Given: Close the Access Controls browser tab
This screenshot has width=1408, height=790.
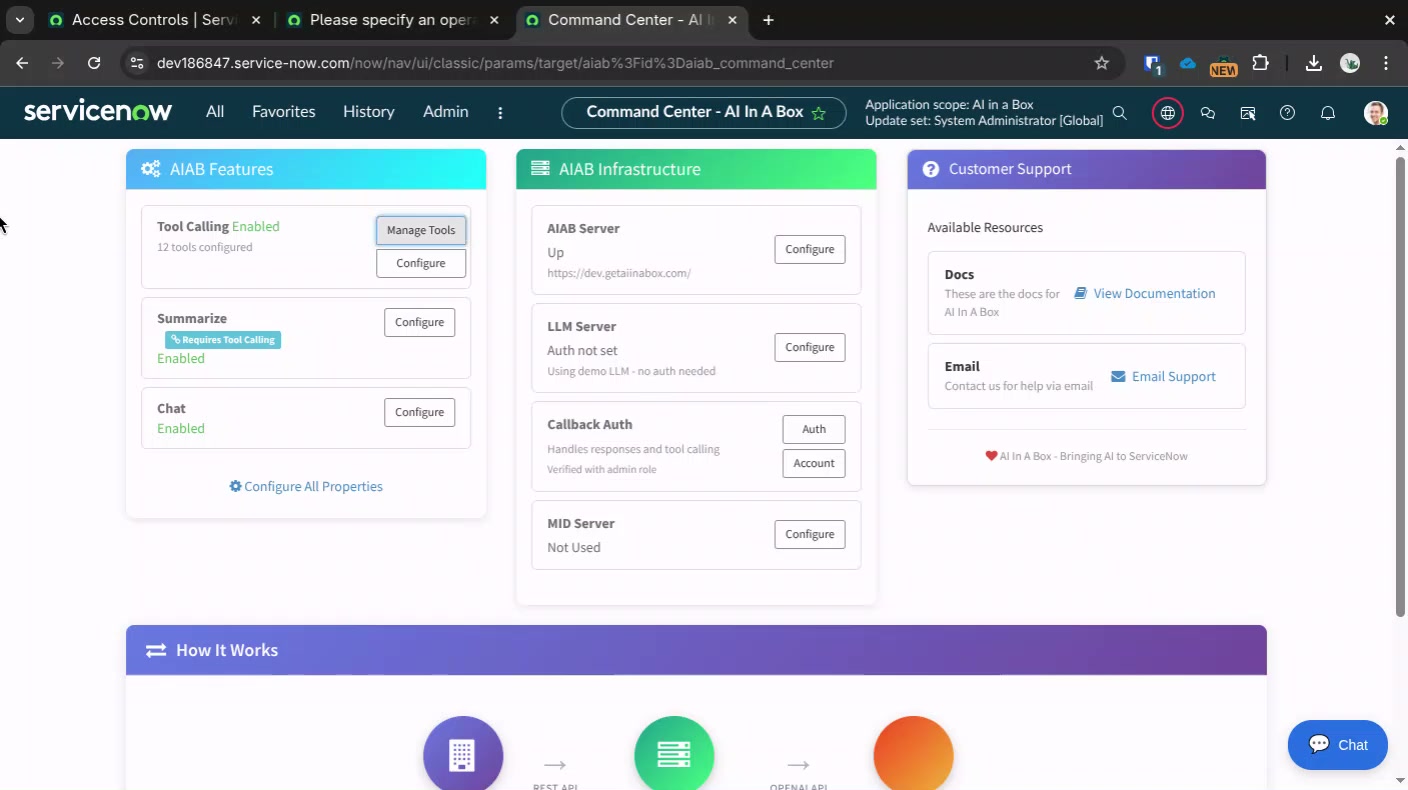Looking at the screenshot, I should tap(256, 20).
